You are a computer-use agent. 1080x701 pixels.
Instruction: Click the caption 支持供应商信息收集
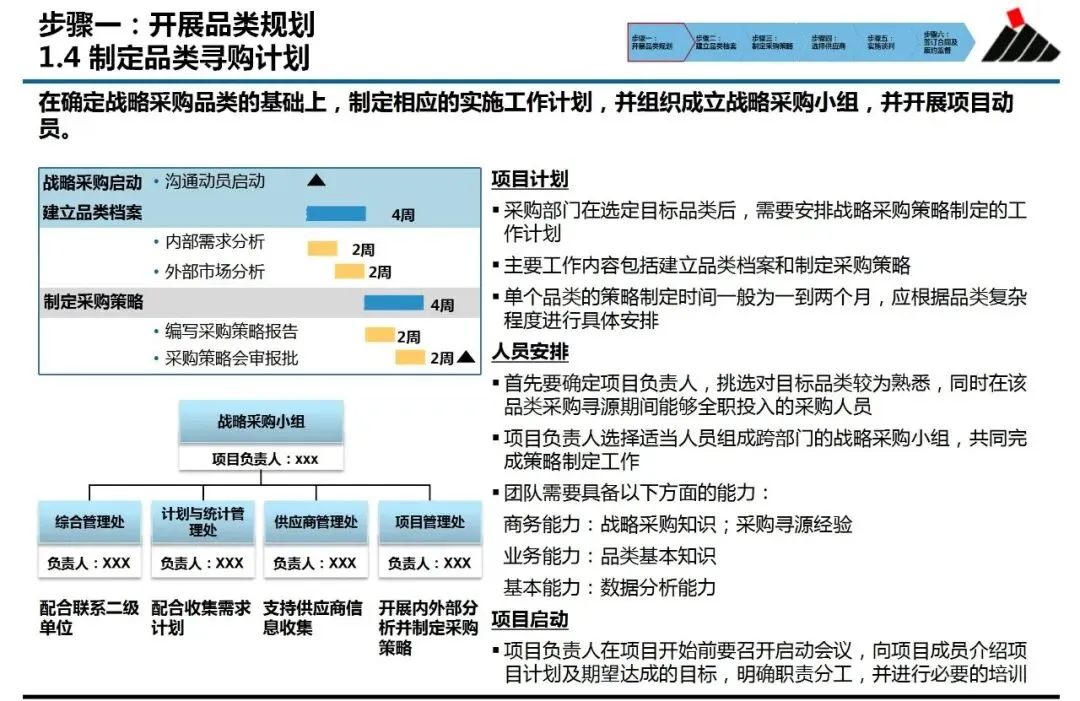[x=313, y=618]
